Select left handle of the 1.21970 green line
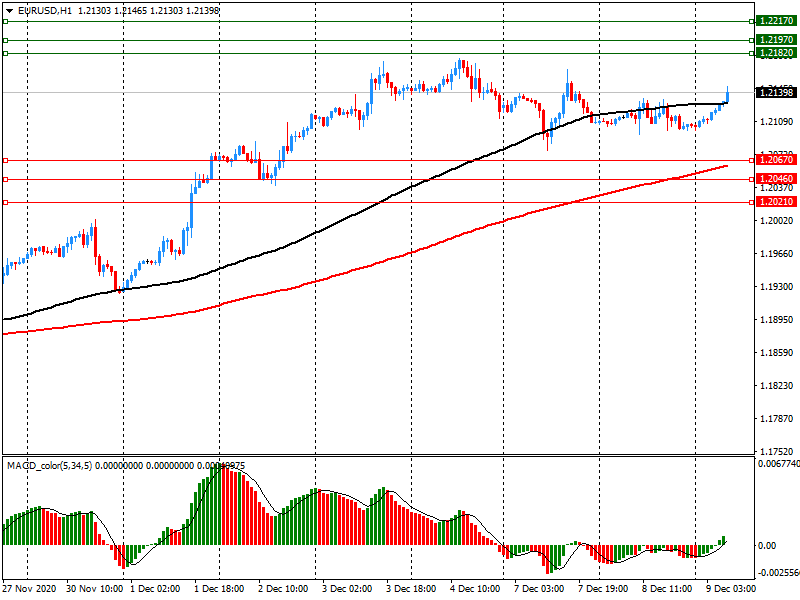The image size is (800, 600). pyautogui.click(x=5, y=40)
